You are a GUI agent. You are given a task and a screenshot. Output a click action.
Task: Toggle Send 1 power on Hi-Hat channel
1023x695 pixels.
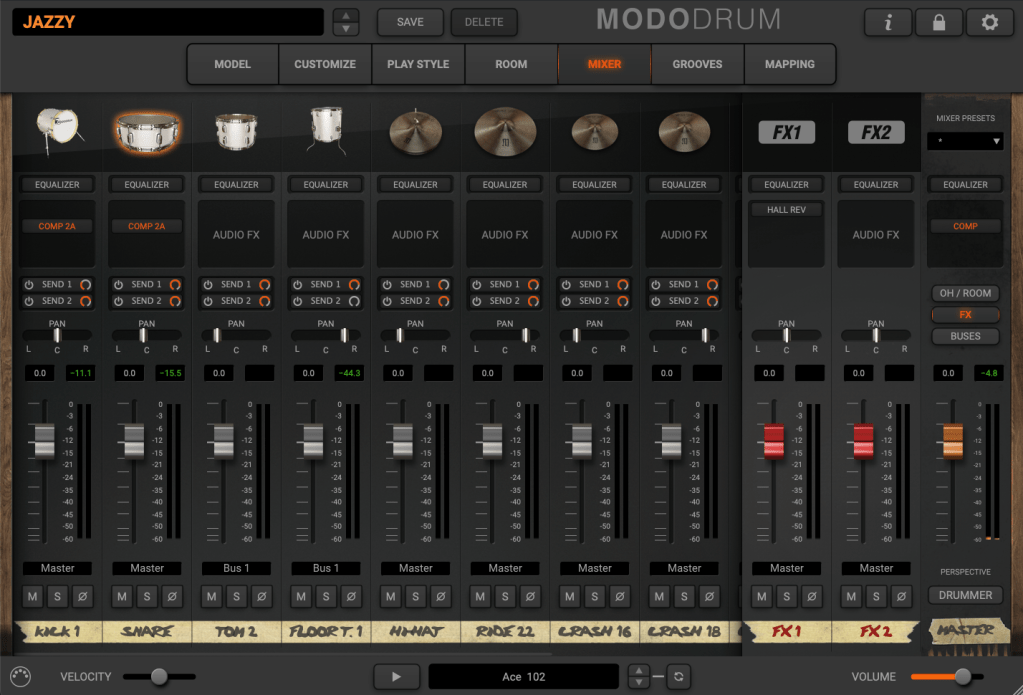click(387, 285)
